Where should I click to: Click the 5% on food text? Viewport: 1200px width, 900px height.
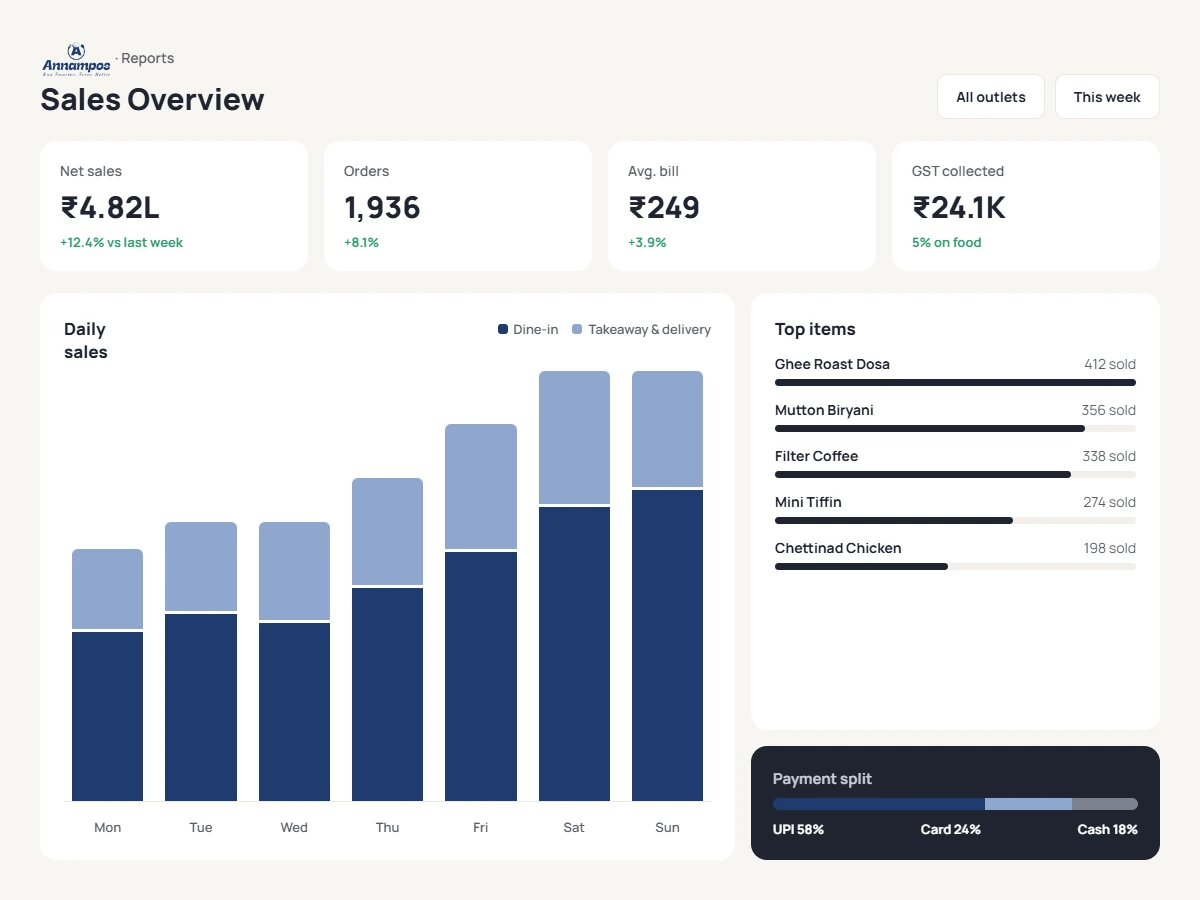click(946, 242)
